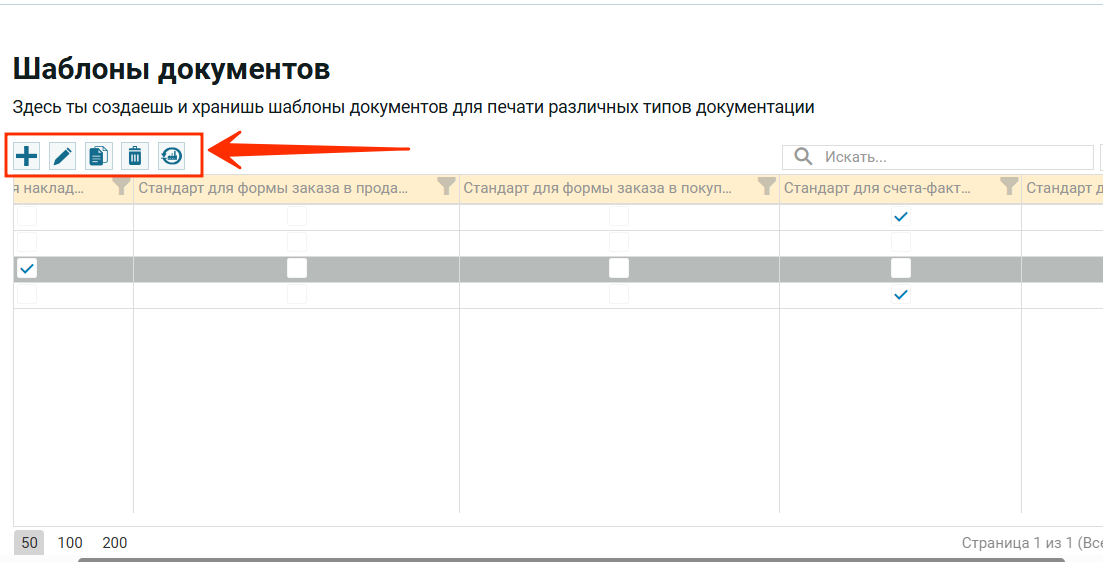1103x562 pixels.
Task: Set page size to 100
Action: pos(70,543)
